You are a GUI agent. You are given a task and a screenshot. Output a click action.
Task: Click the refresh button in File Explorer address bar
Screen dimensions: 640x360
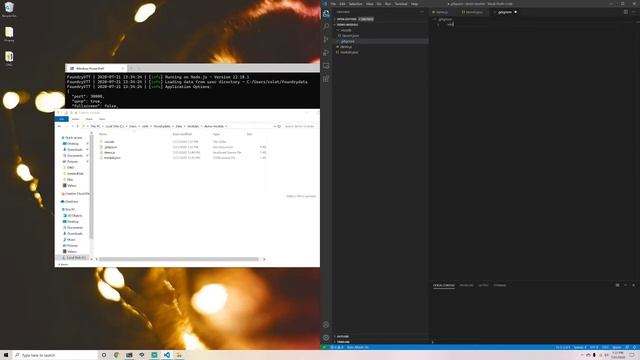coord(279,127)
